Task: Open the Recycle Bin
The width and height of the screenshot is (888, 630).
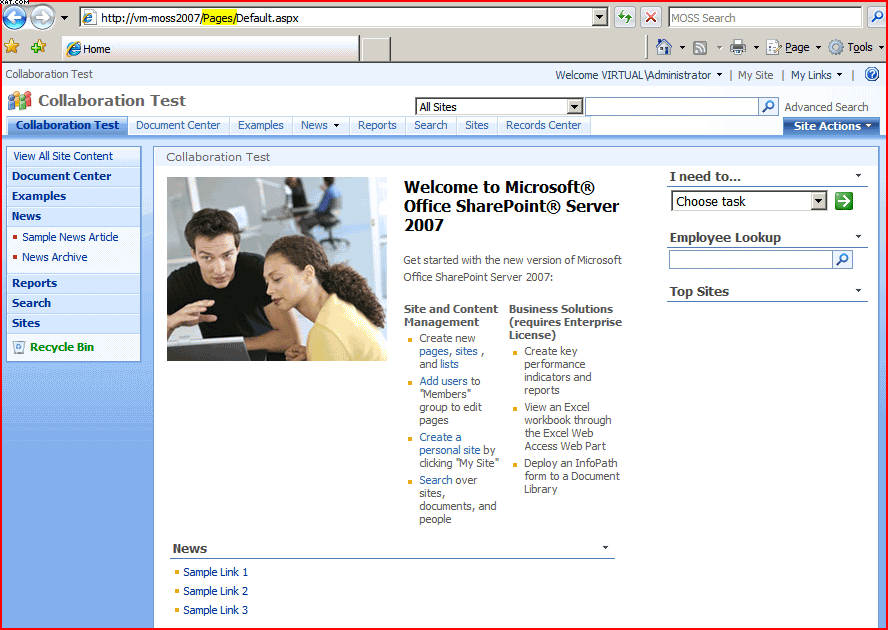Action: point(61,347)
